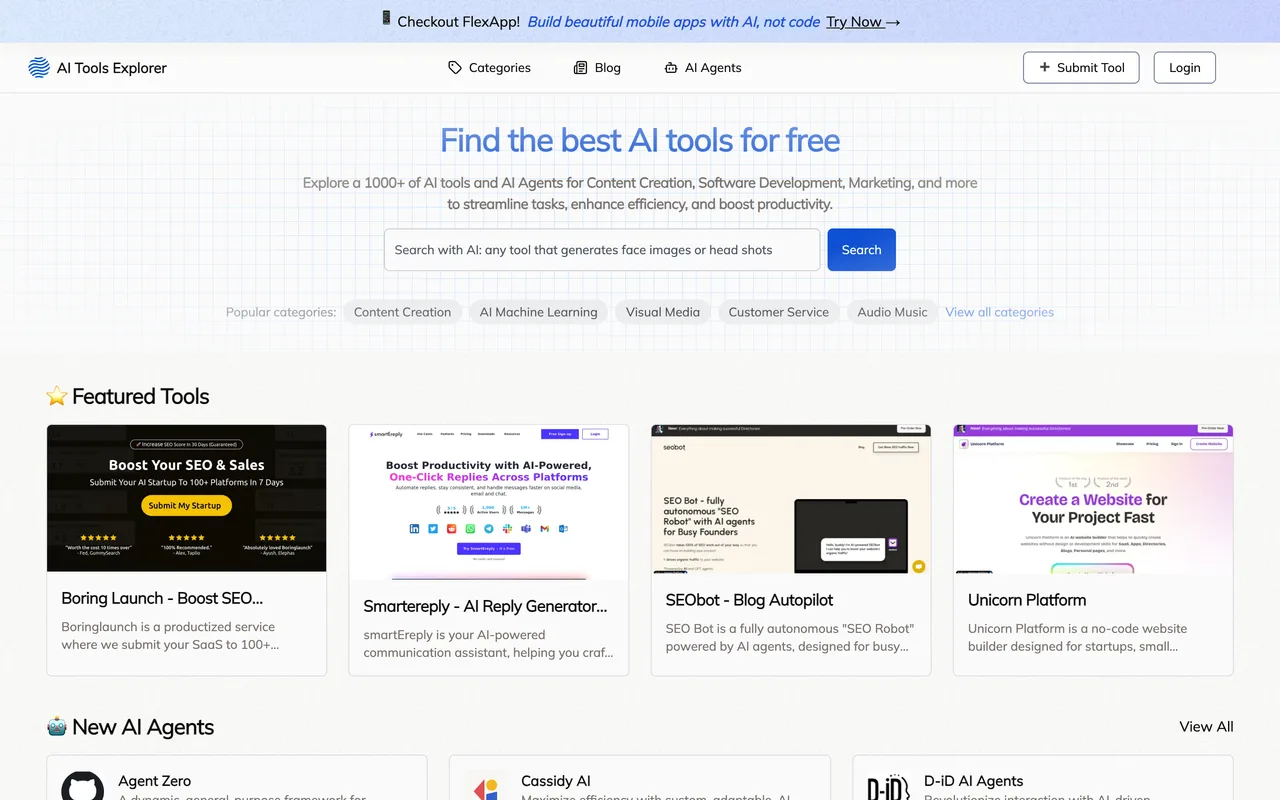The width and height of the screenshot is (1280, 800).
Task: Open the Smartereply thumbnail image
Action: point(489,502)
